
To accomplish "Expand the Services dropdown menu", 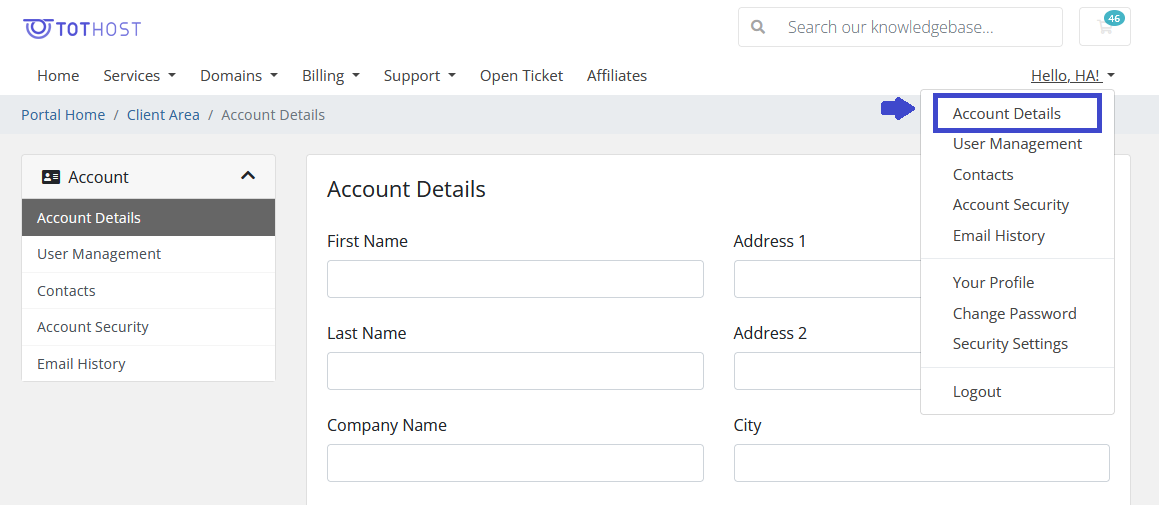I will (140, 75).
